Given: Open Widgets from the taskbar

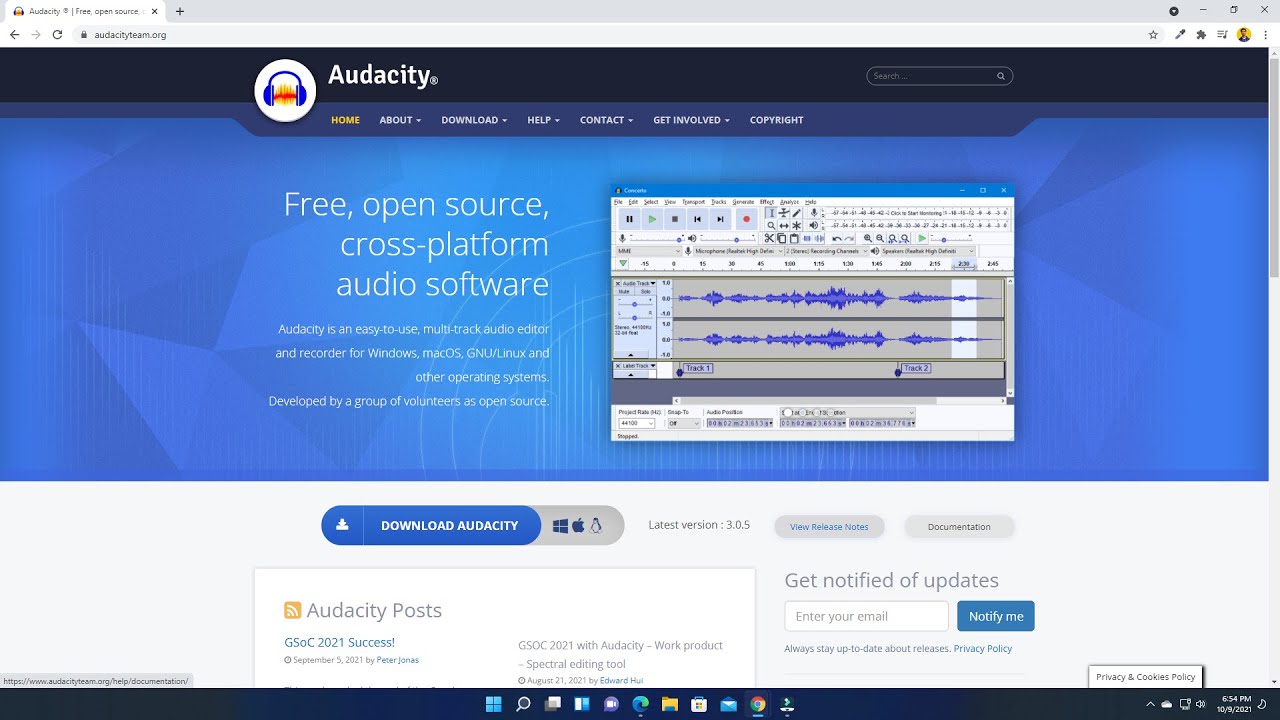Looking at the screenshot, I should pyautogui.click(x=582, y=704).
